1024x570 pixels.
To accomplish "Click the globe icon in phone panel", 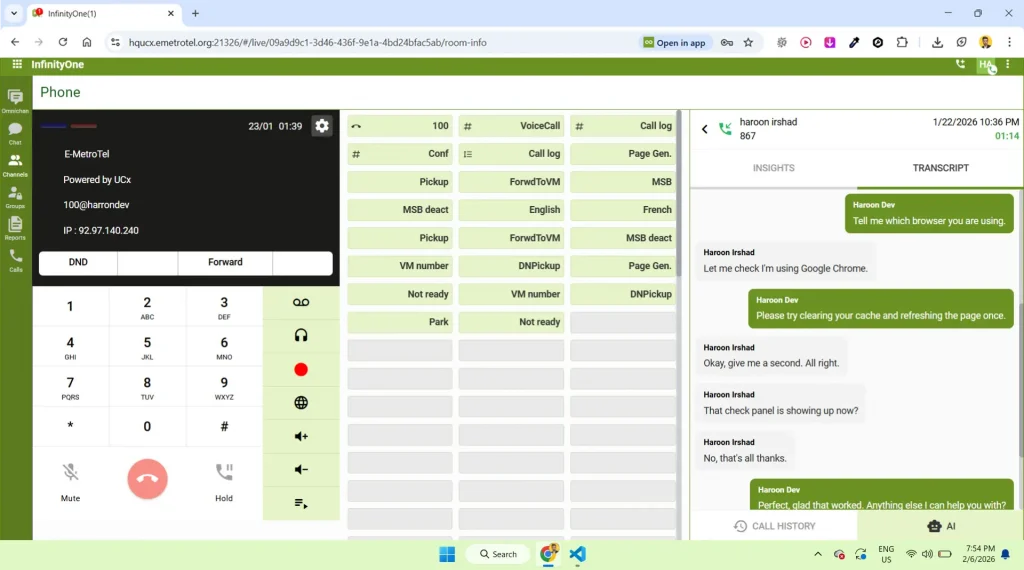I will pos(300,403).
